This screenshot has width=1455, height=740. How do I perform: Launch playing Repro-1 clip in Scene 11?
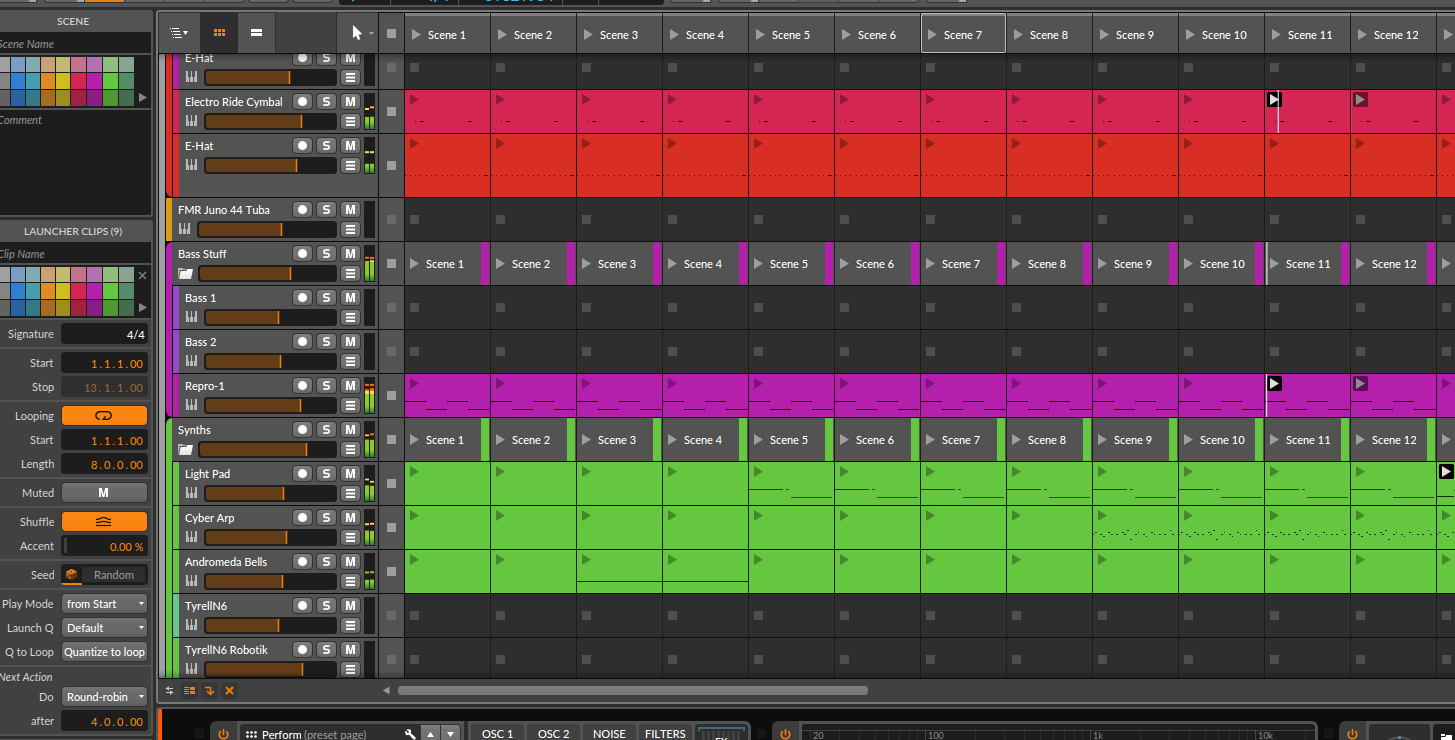coord(1275,383)
